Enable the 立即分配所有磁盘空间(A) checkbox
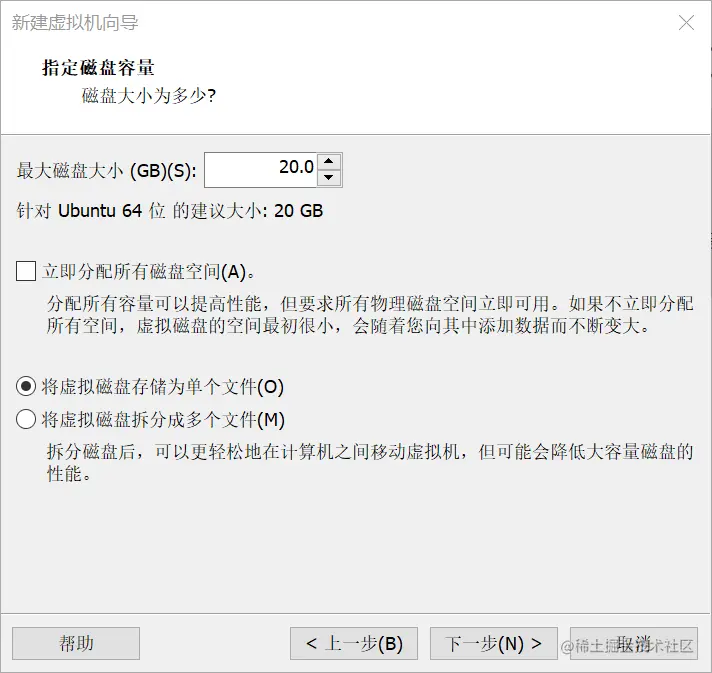Viewport: 712px width, 673px height. pos(26,271)
